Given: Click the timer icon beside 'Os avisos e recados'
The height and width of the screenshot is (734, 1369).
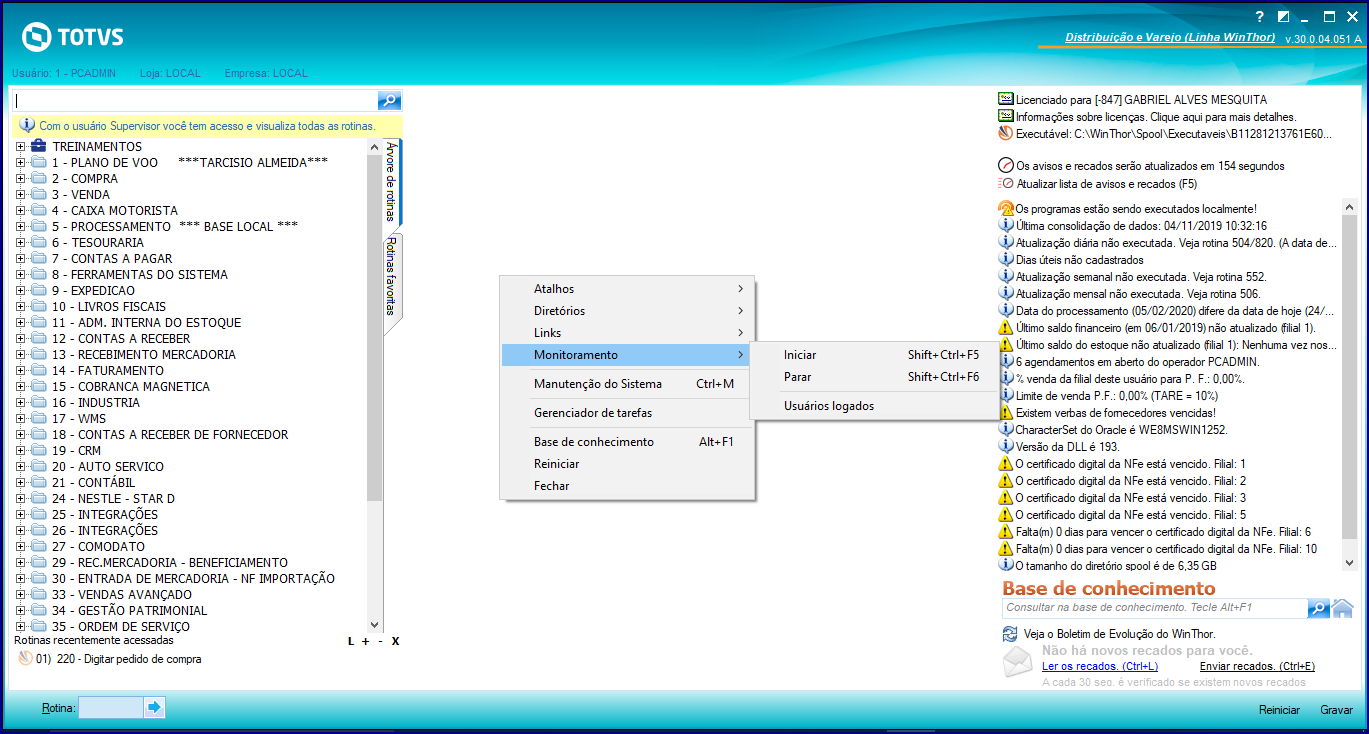Looking at the screenshot, I should pyautogui.click(x=1006, y=166).
